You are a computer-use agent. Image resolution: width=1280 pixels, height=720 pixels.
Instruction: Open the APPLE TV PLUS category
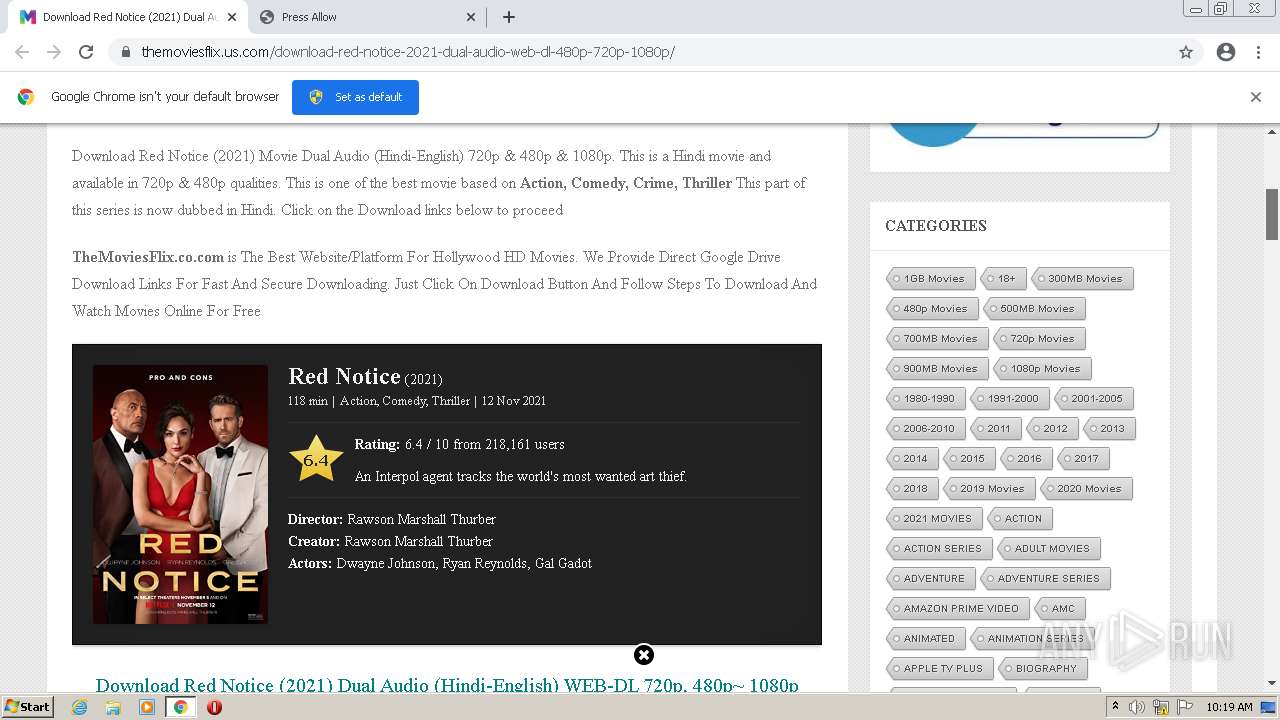coord(938,669)
